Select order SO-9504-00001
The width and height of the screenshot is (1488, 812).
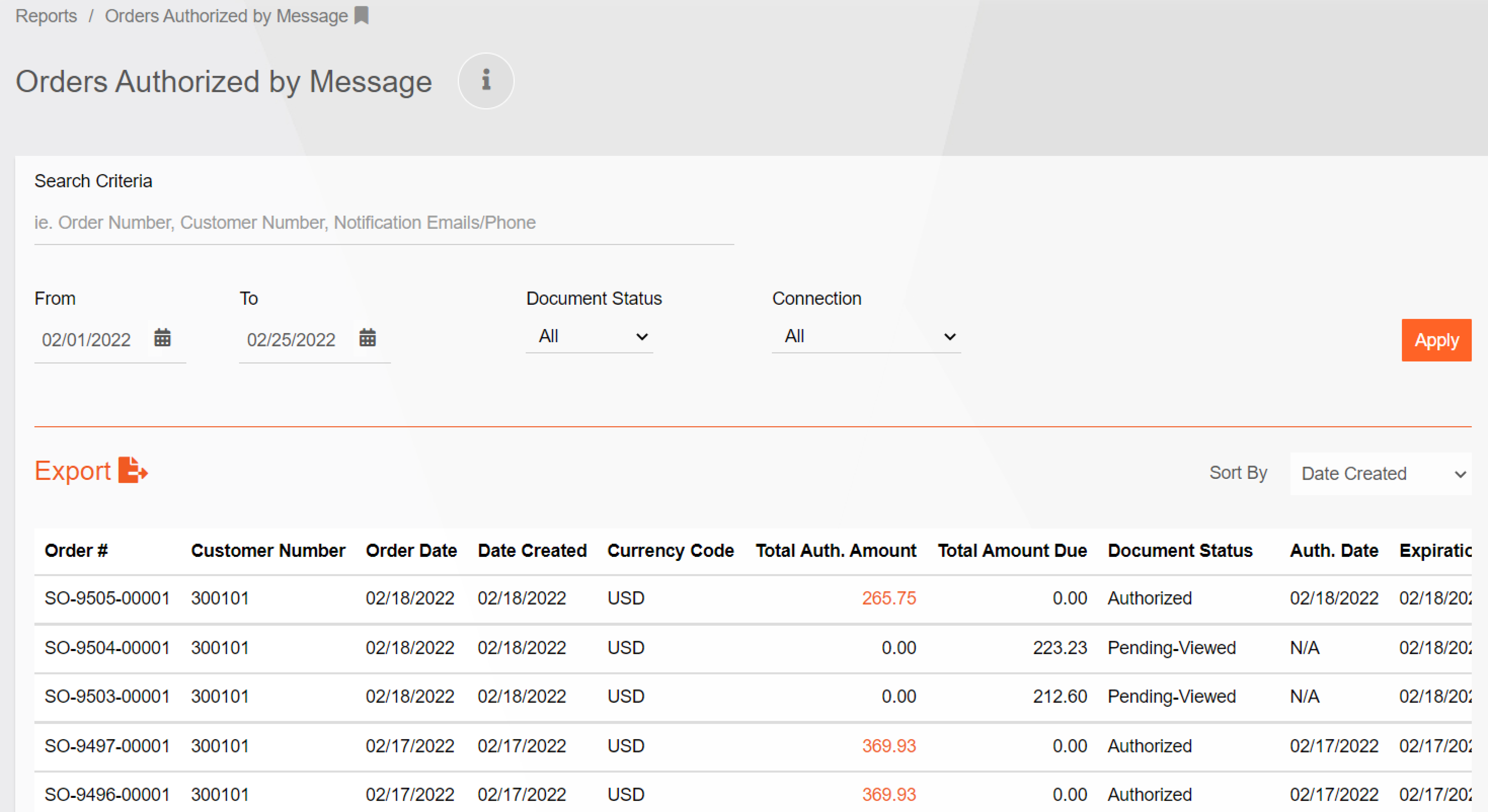point(107,648)
